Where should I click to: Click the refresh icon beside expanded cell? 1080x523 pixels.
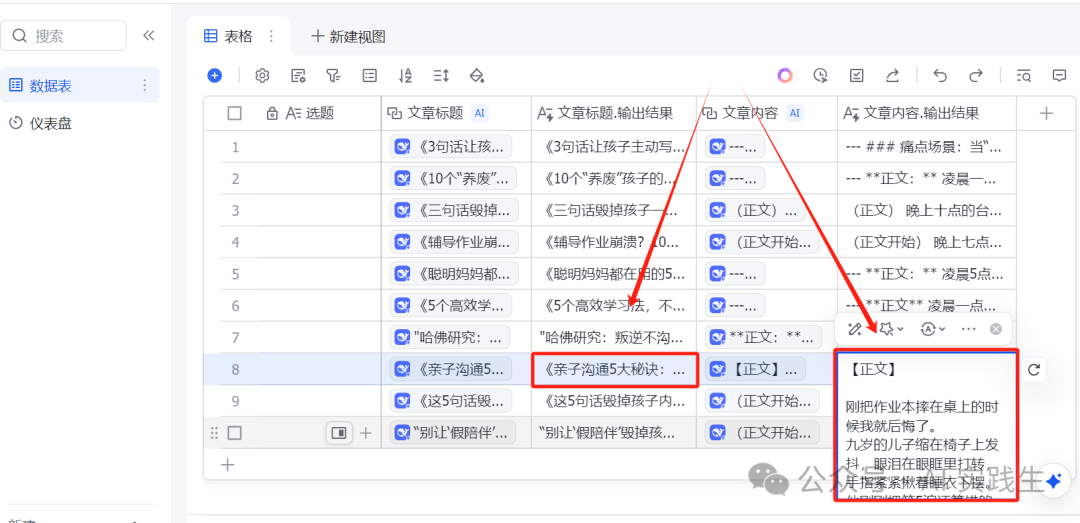click(1035, 369)
